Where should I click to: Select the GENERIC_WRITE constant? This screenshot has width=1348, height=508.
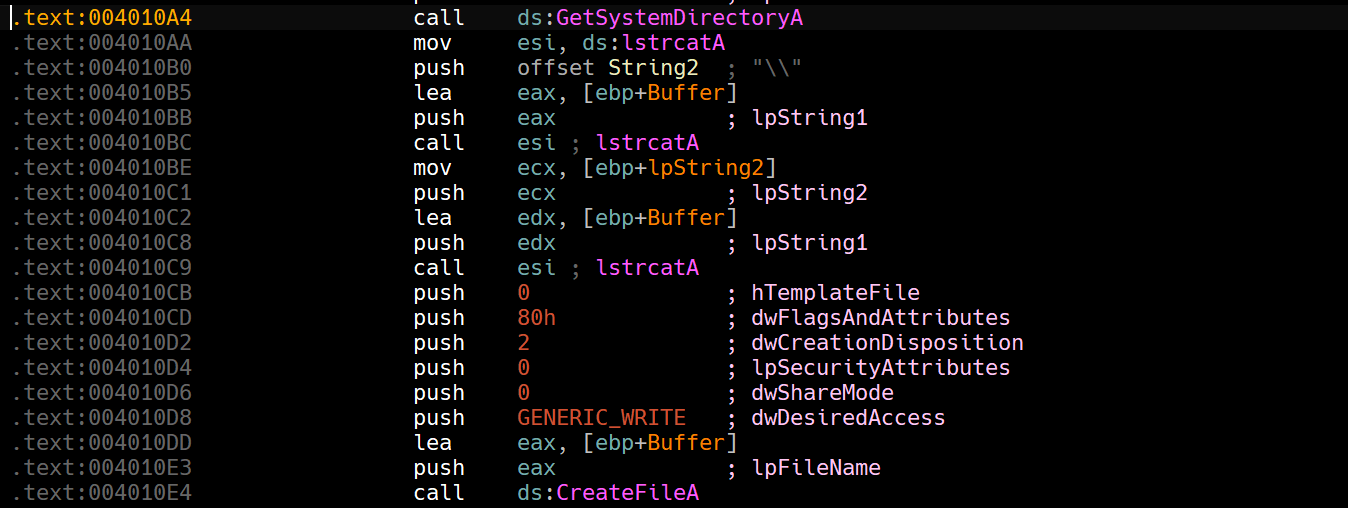tap(601, 418)
